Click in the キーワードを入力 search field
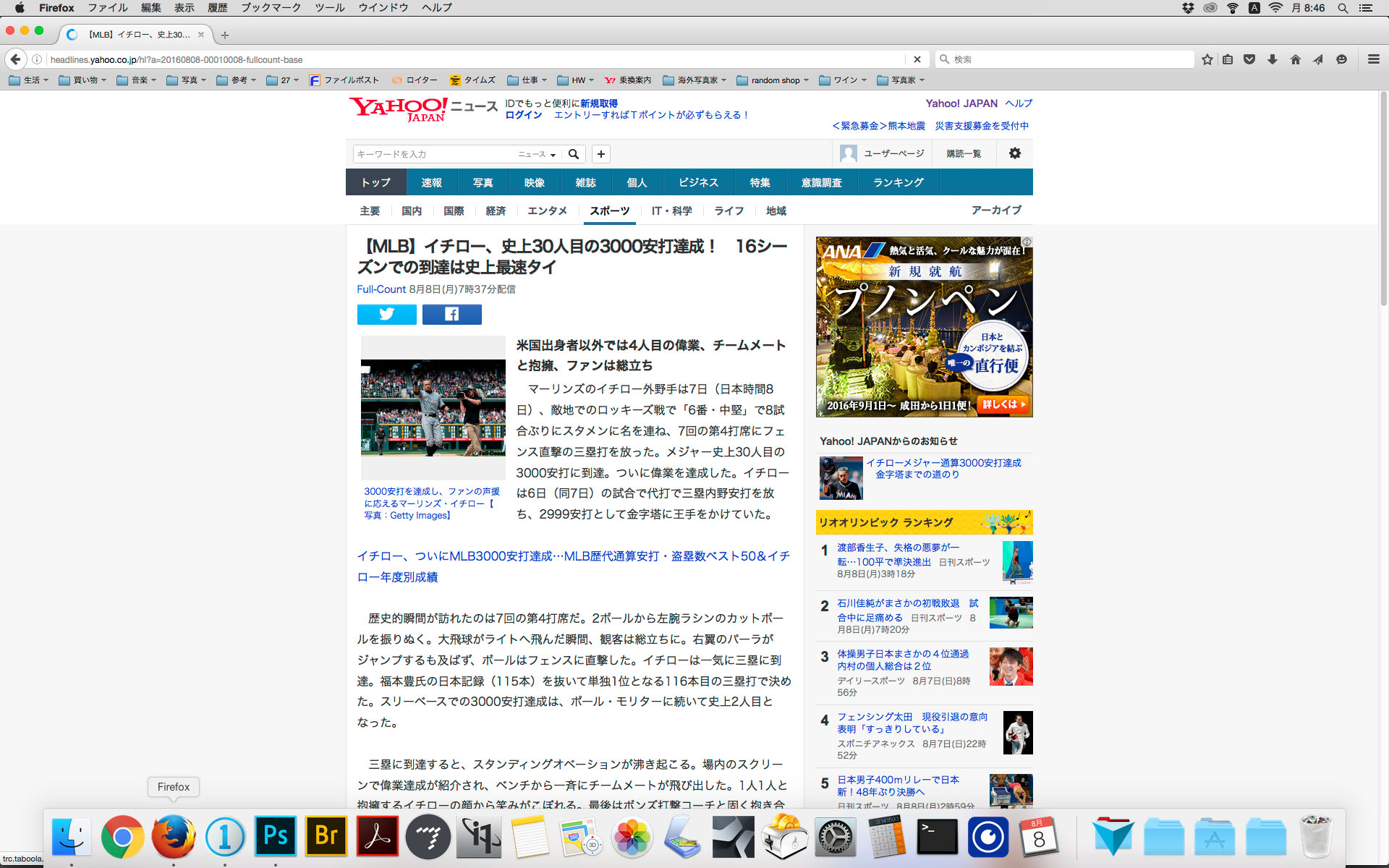 (434, 154)
